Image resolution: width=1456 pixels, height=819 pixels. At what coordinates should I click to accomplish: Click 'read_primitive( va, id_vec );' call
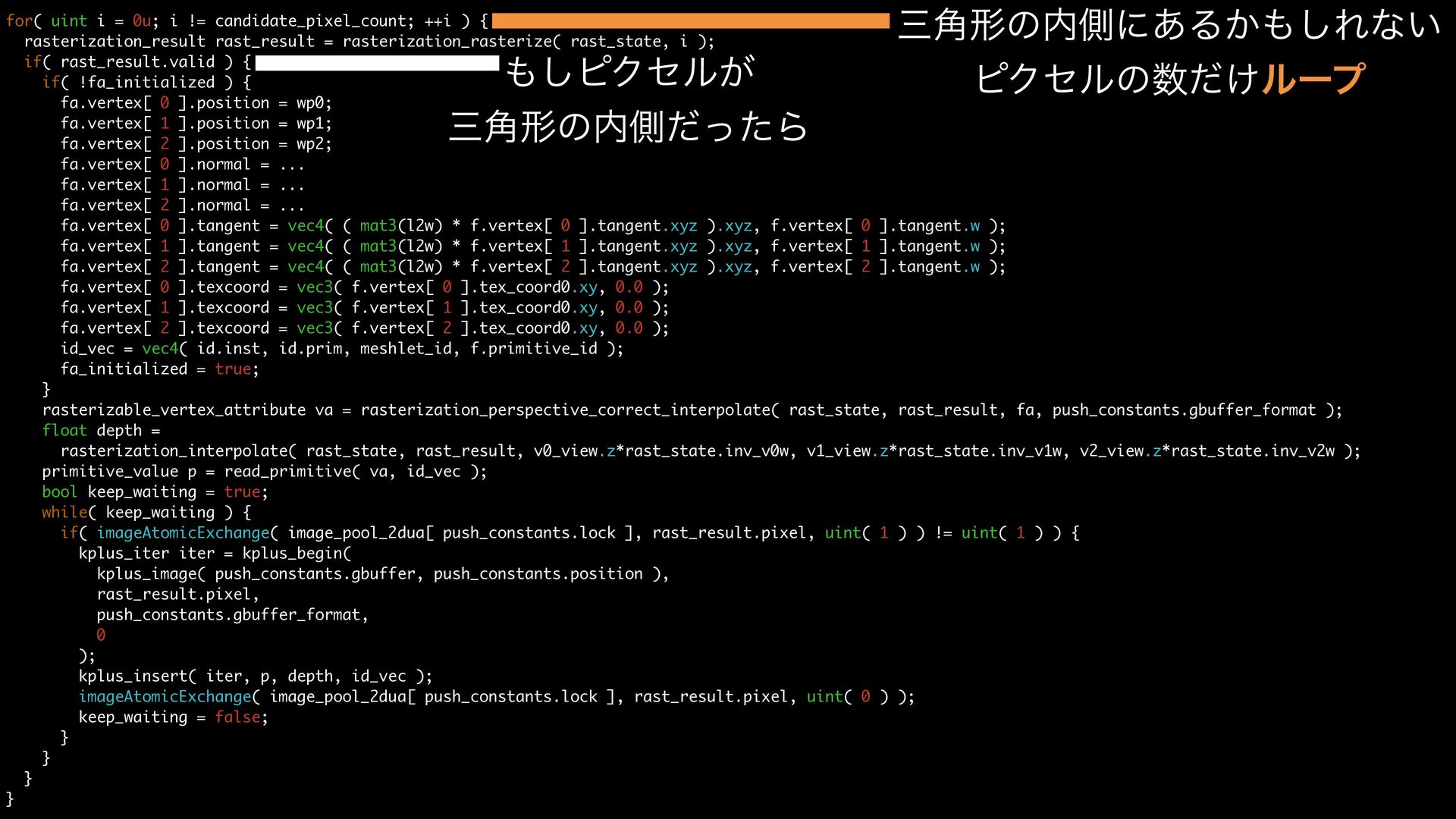tap(356, 472)
